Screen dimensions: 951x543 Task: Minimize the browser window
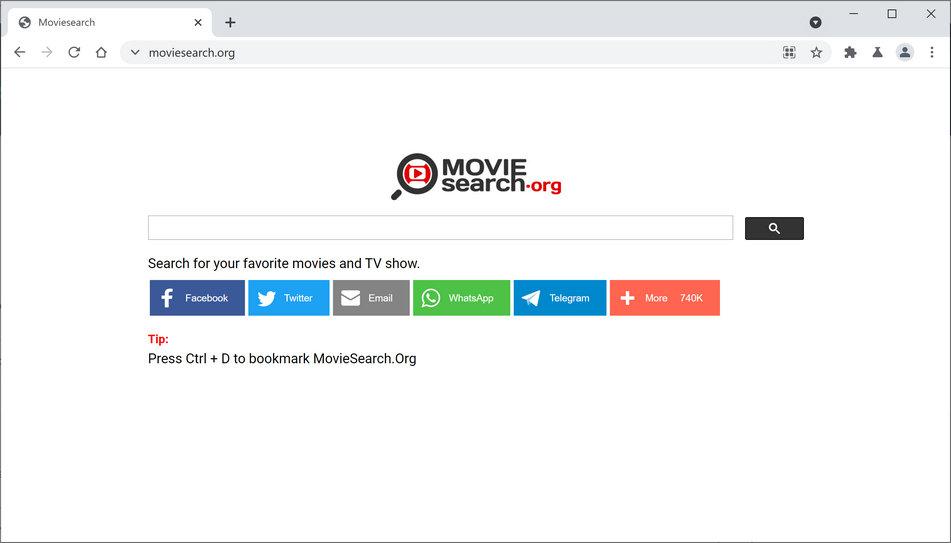853,13
